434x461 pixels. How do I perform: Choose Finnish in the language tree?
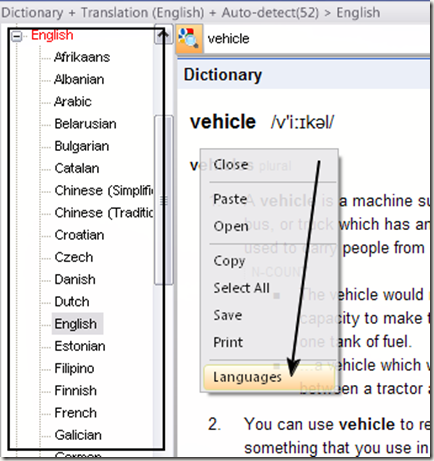(76, 391)
